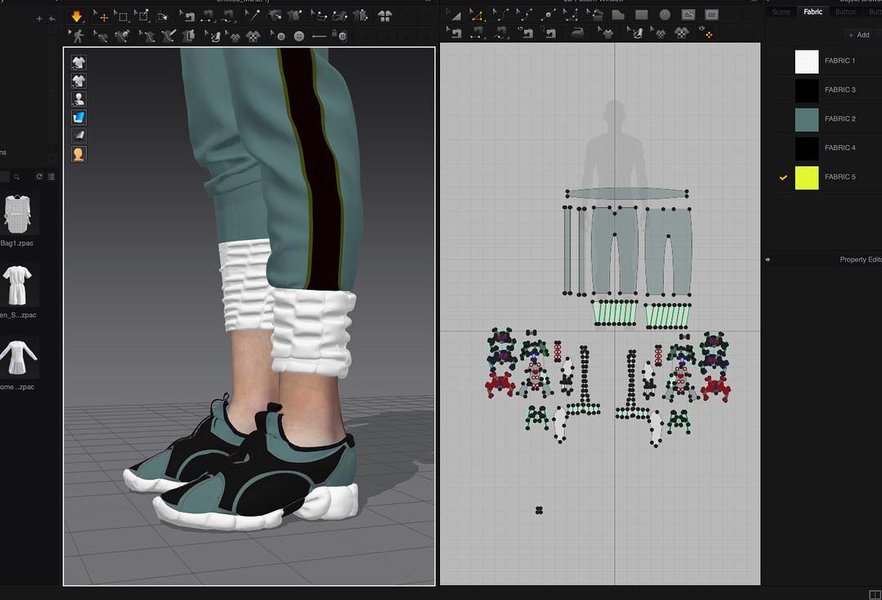Click the Add fabric button

coord(858,34)
